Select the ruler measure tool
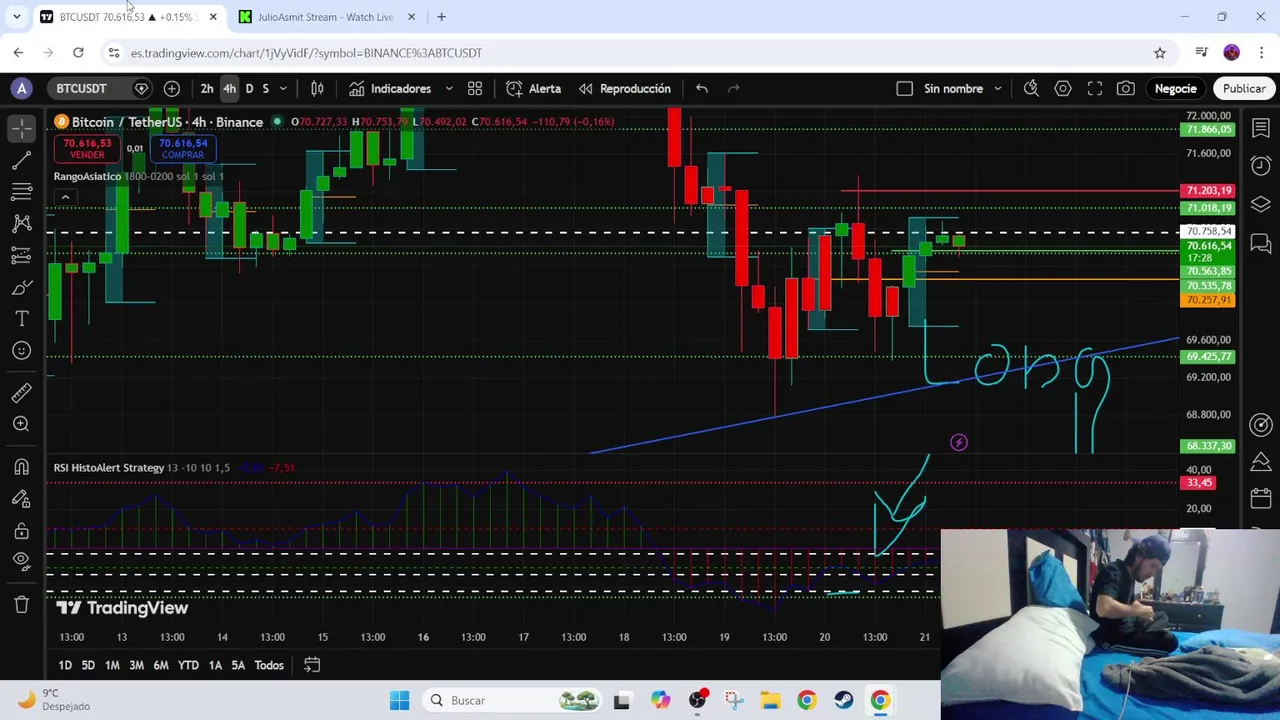The width and height of the screenshot is (1280, 720). coord(22,392)
